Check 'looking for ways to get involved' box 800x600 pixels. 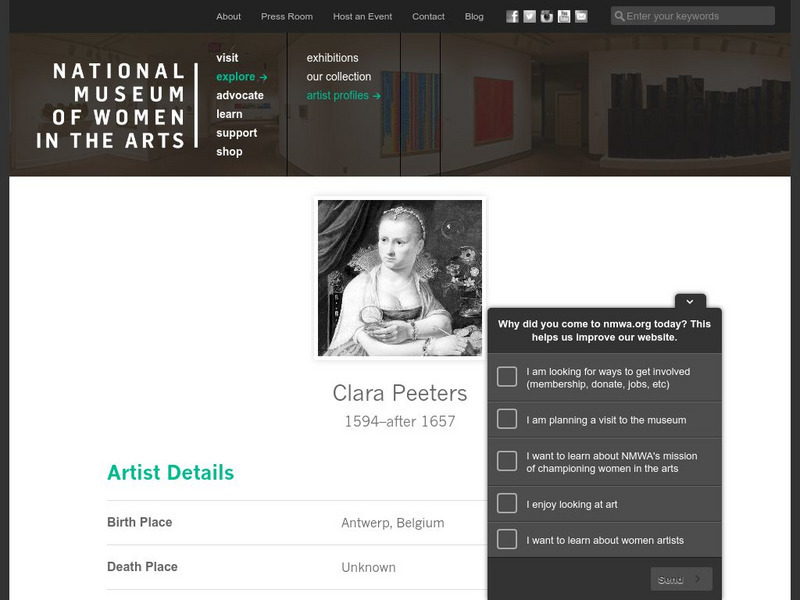pos(507,377)
